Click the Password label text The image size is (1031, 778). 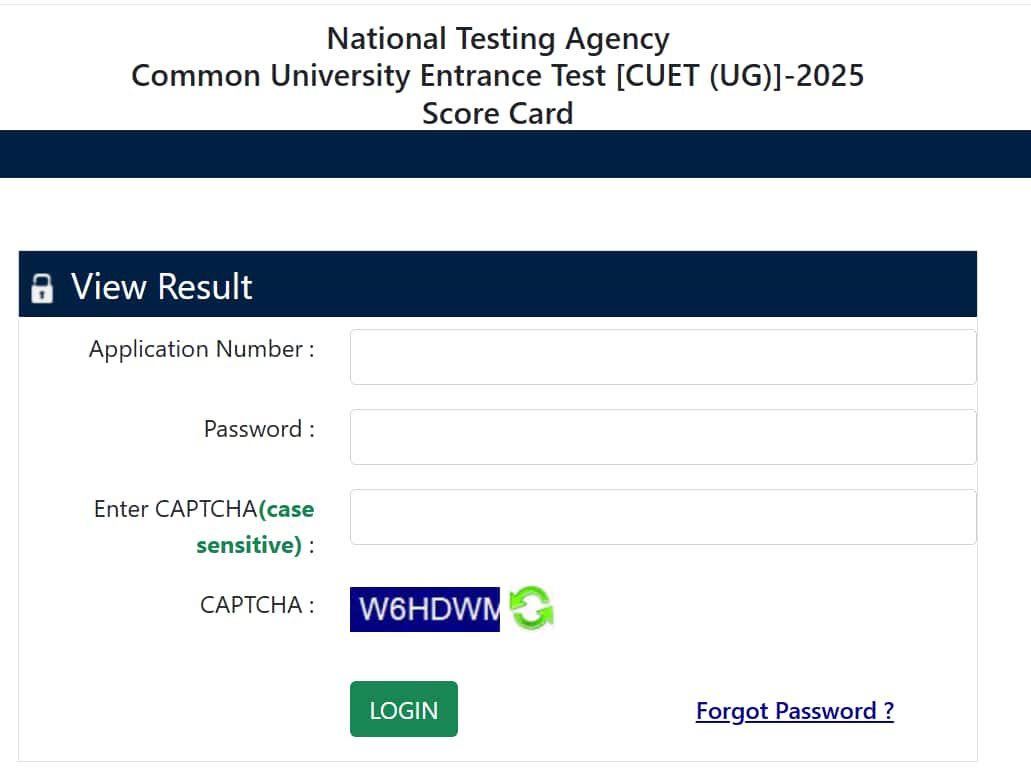(259, 429)
